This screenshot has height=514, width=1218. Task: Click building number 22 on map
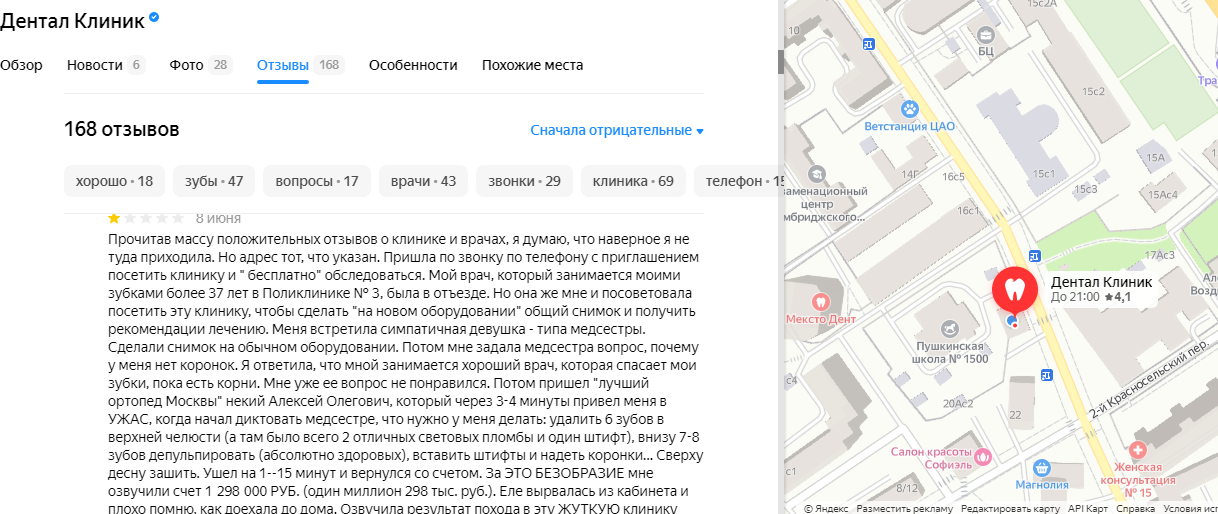[1016, 414]
